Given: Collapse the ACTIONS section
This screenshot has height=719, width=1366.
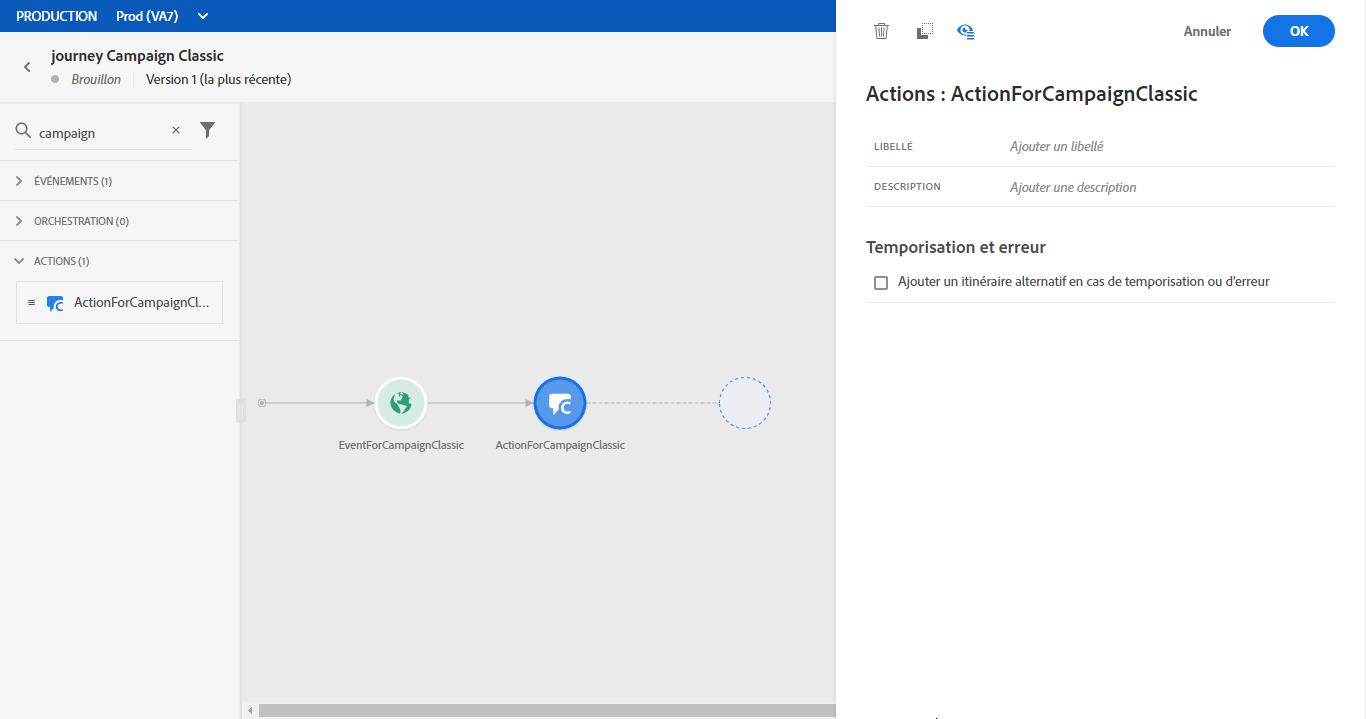Looking at the screenshot, I should 19,261.
